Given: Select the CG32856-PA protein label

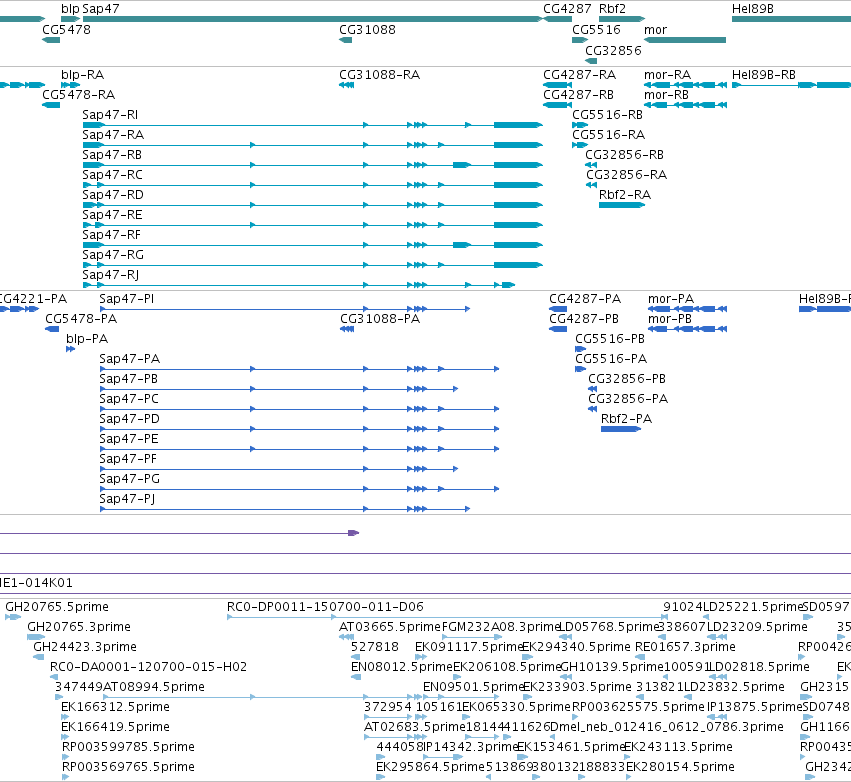Looking at the screenshot, I should [628, 399].
